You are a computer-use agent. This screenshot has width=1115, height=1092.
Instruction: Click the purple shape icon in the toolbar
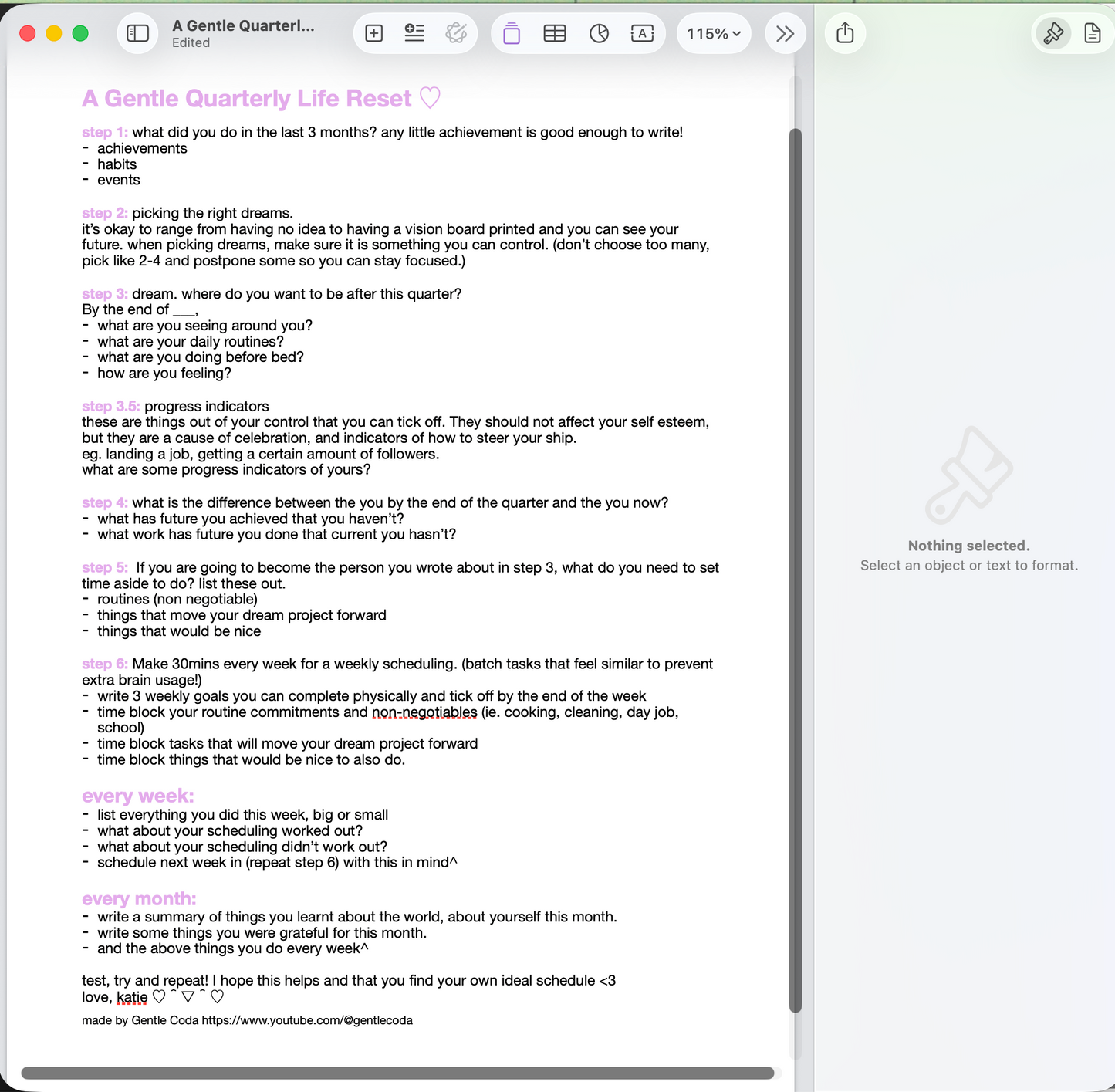click(512, 33)
